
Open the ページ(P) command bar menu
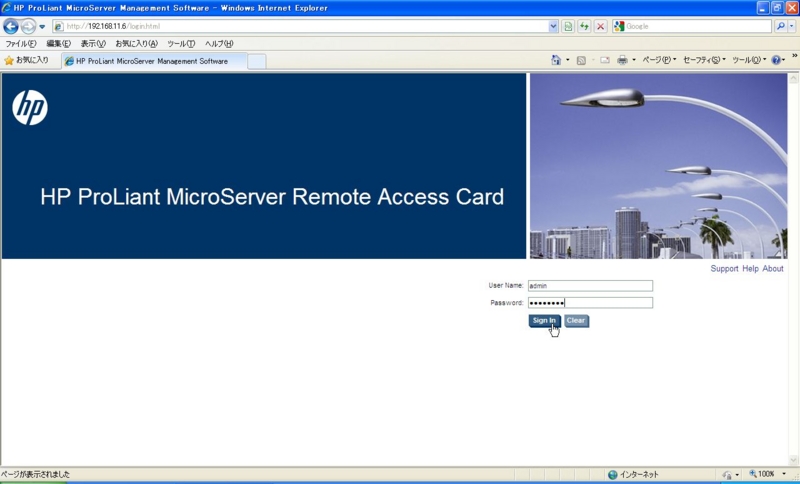(x=659, y=60)
